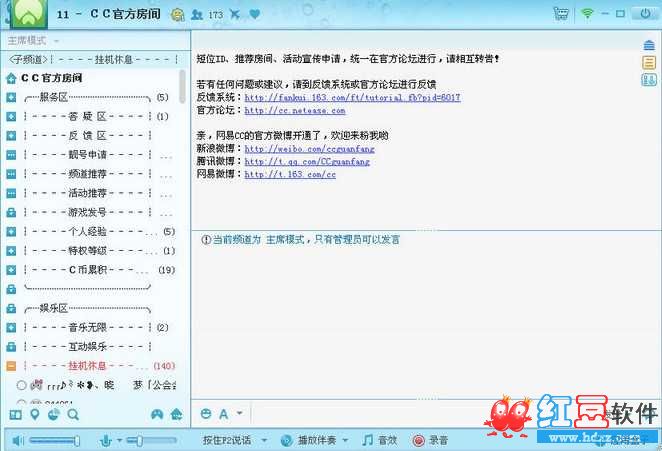Select the 频道推荐 channel
662x451 pixels.
click(x=88, y=174)
